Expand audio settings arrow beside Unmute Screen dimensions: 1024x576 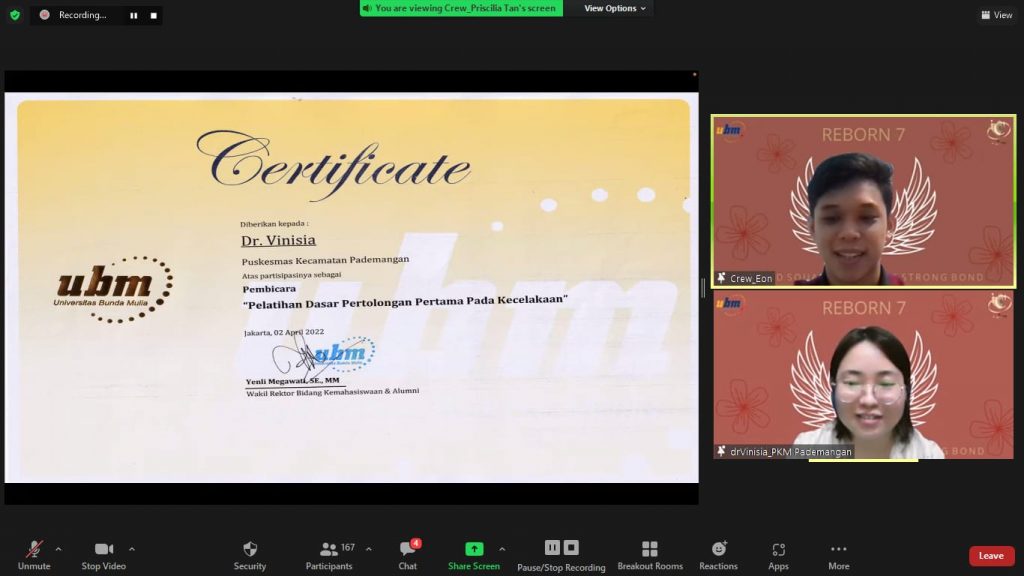click(x=59, y=549)
